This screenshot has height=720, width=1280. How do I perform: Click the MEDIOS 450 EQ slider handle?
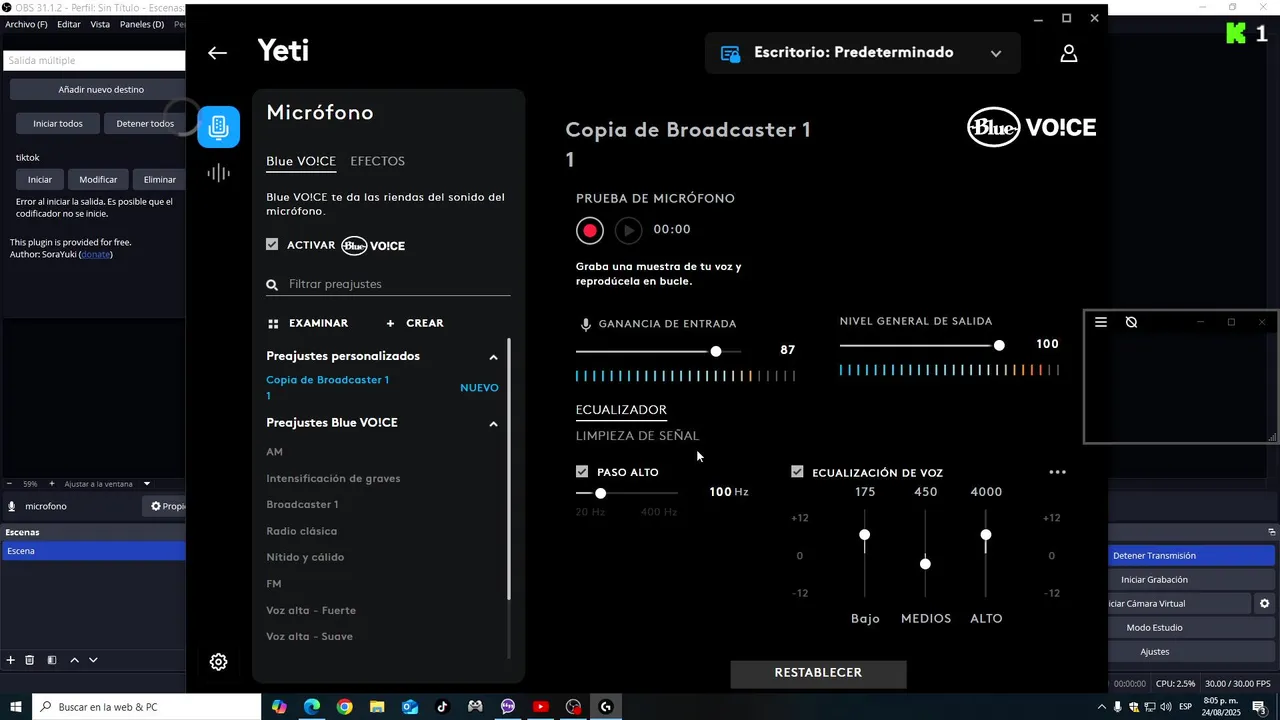click(925, 564)
